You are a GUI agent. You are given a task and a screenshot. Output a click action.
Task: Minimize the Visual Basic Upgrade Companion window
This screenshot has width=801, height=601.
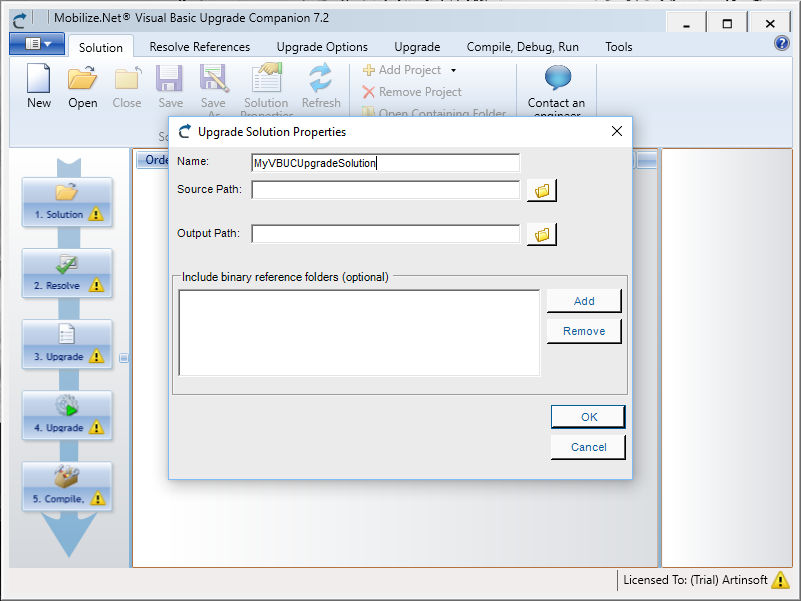(x=687, y=24)
